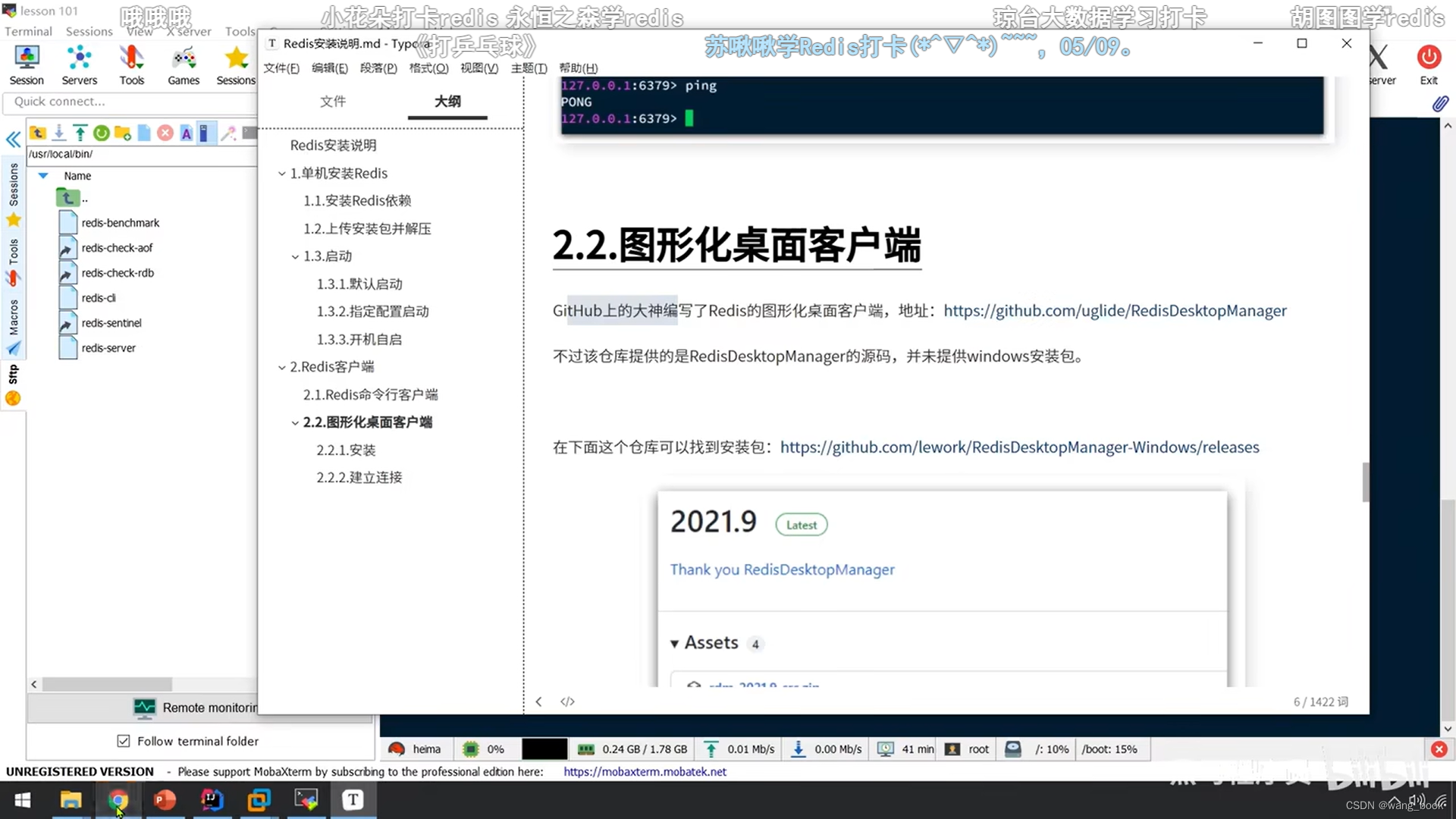The height and width of the screenshot is (819, 1456).
Task: Download selected file with SFTP download icon
Action: pyautogui.click(x=58, y=133)
